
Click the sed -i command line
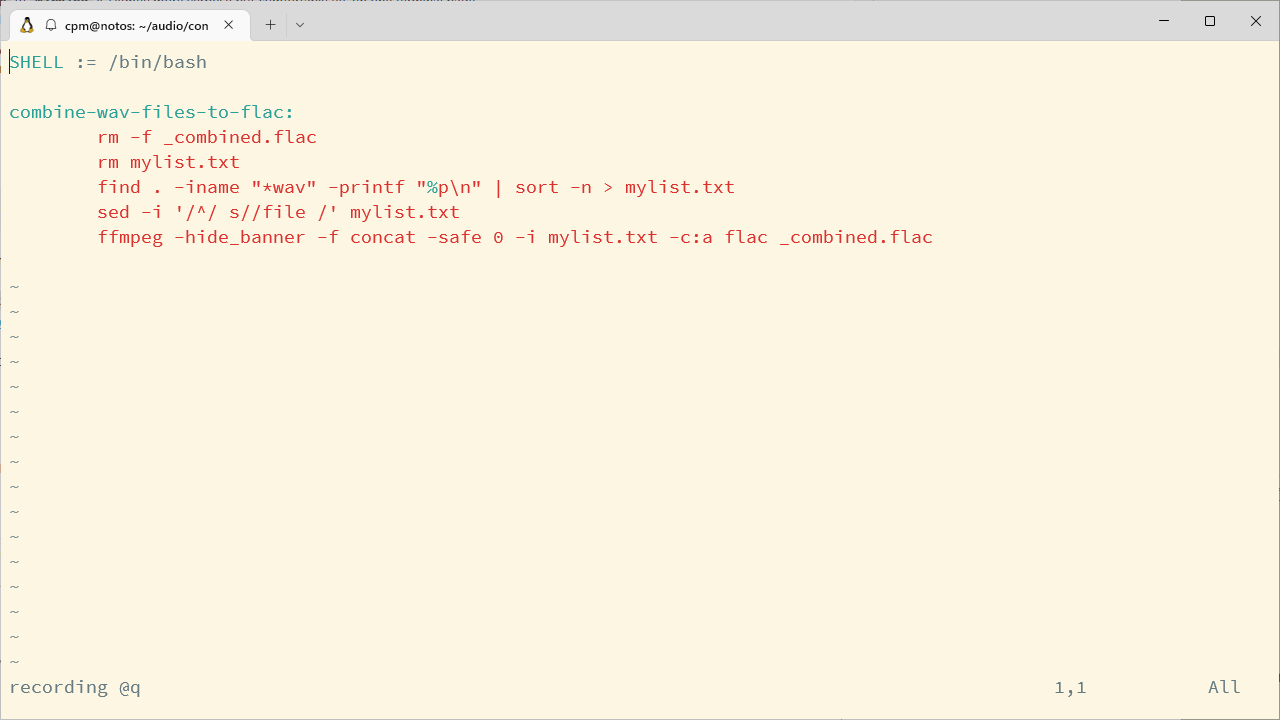click(x=279, y=212)
